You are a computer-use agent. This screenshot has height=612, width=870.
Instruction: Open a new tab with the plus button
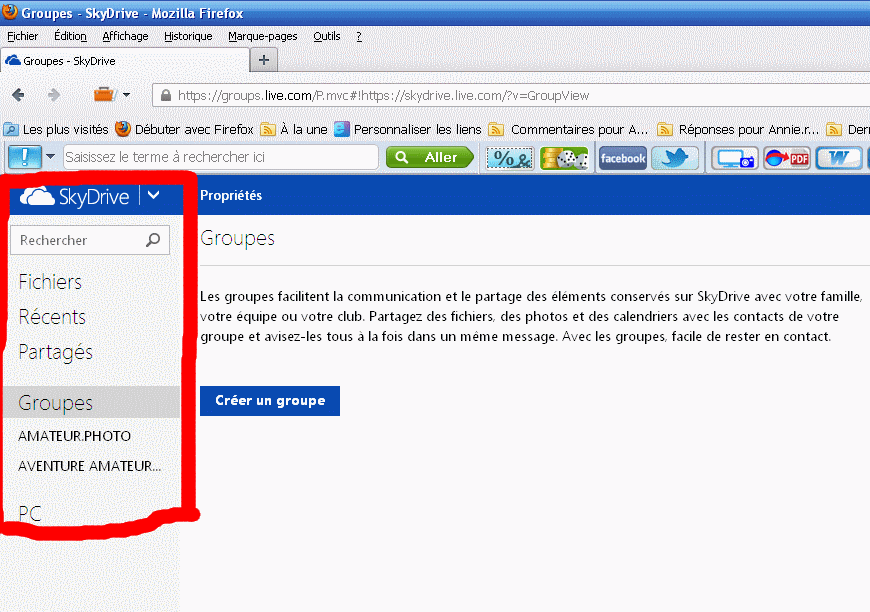pos(264,60)
